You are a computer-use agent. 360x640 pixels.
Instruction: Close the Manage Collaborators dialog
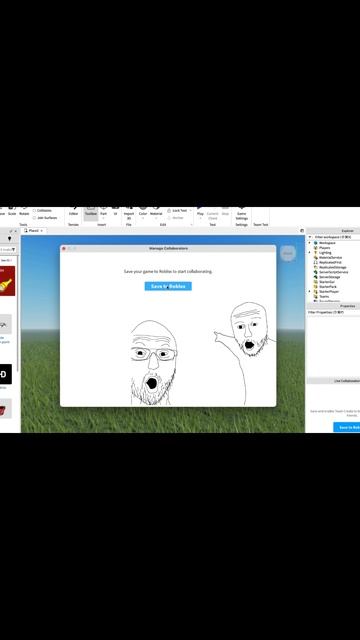tap(64, 249)
